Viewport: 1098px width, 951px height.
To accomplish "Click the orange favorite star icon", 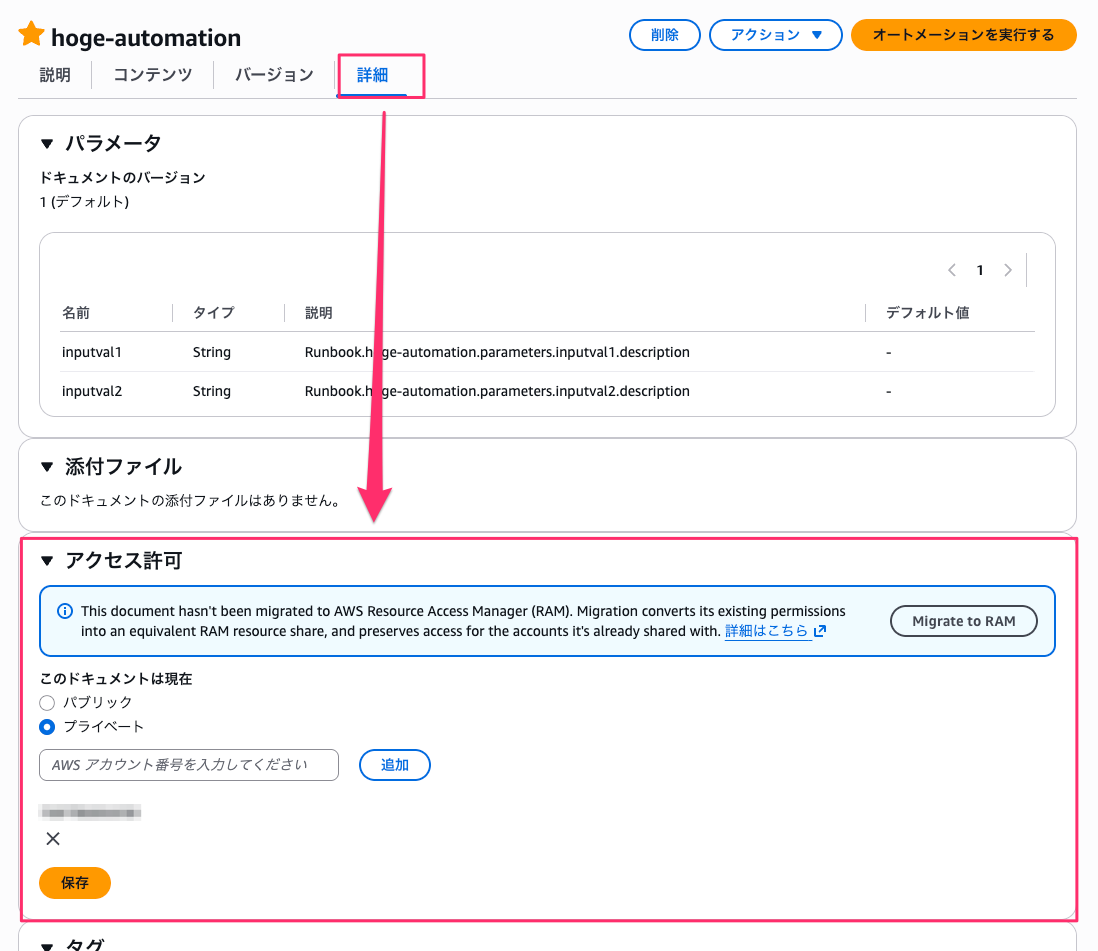I will [x=32, y=34].
